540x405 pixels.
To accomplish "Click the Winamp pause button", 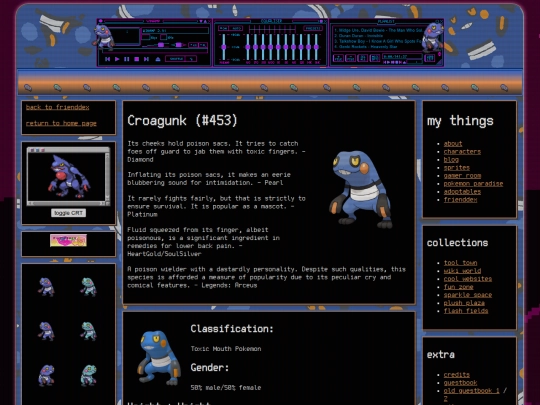I will [126, 59].
